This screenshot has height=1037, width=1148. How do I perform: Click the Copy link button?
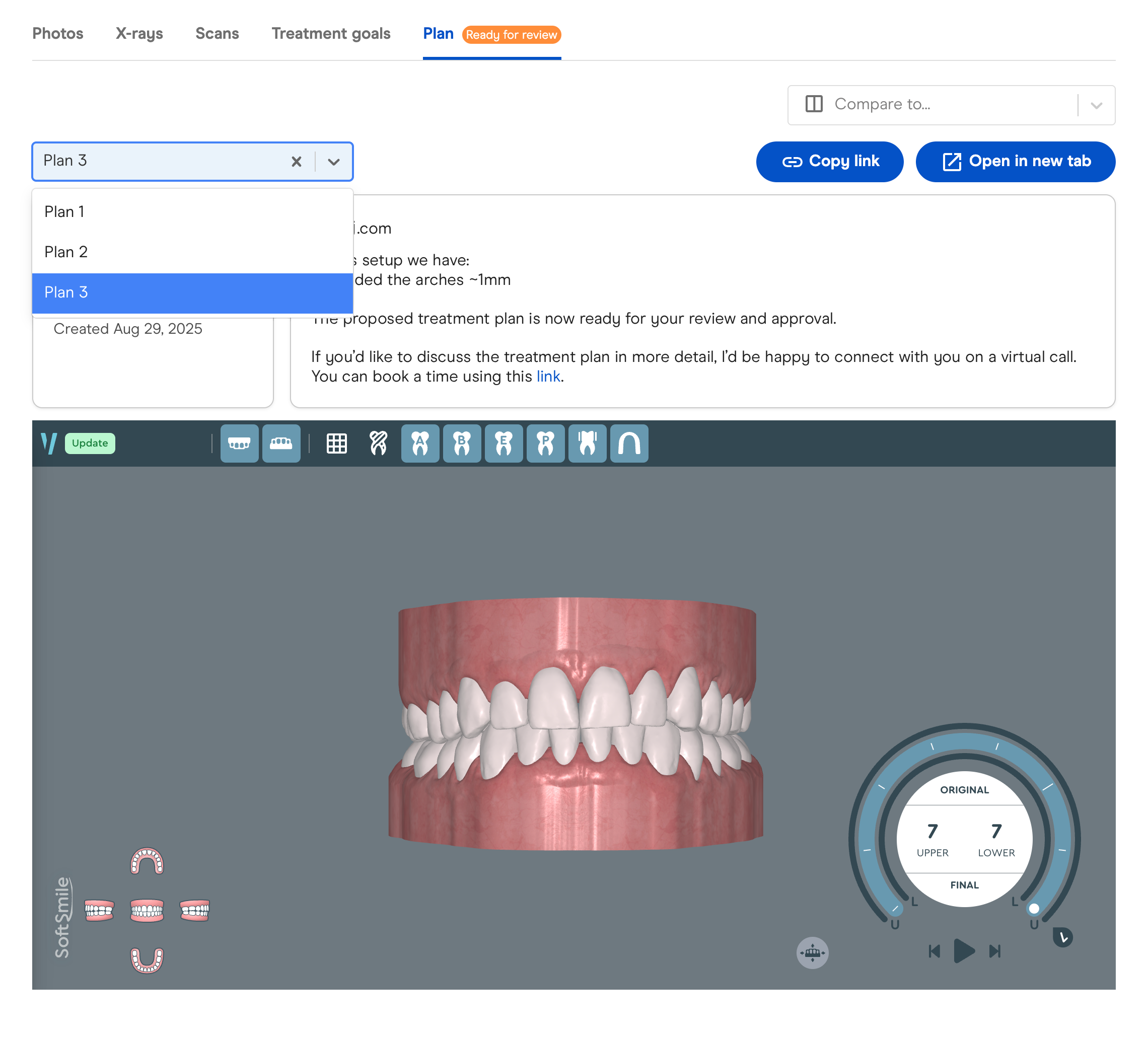pyautogui.click(x=830, y=162)
